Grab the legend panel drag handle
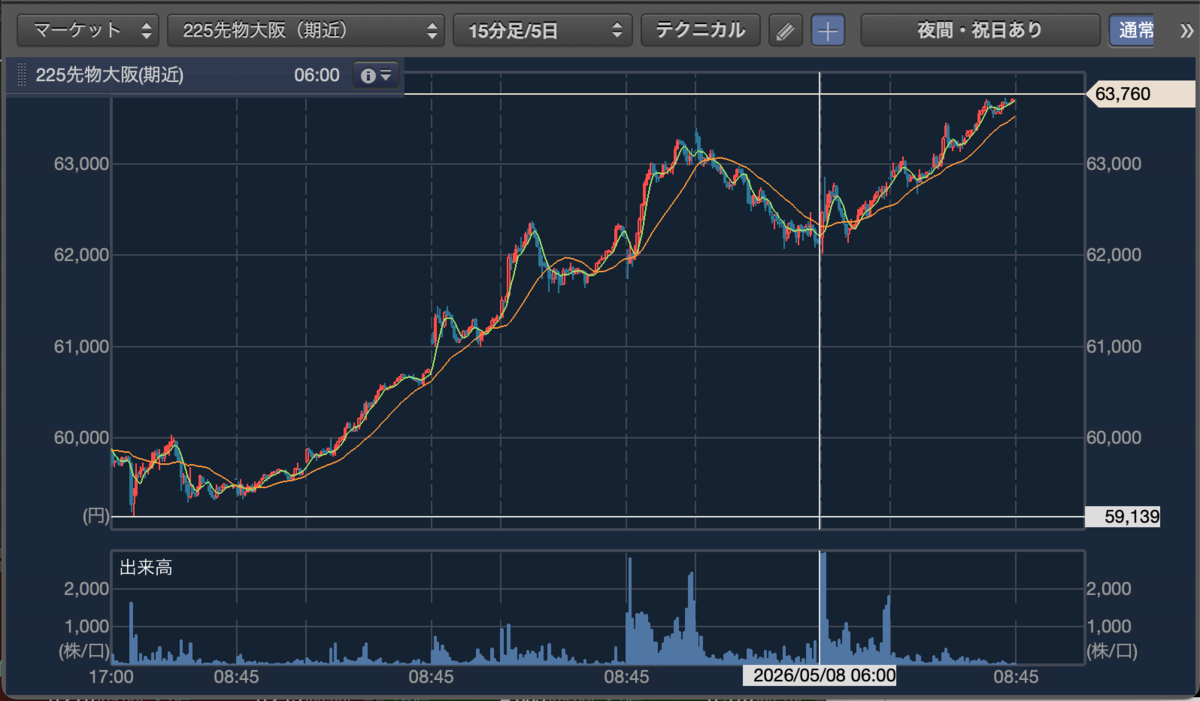The width and height of the screenshot is (1200, 701). coord(22,75)
